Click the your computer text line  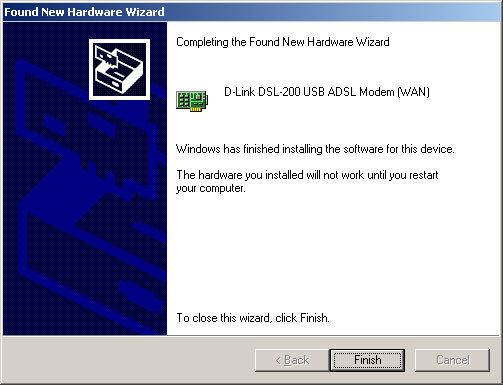click(x=211, y=189)
